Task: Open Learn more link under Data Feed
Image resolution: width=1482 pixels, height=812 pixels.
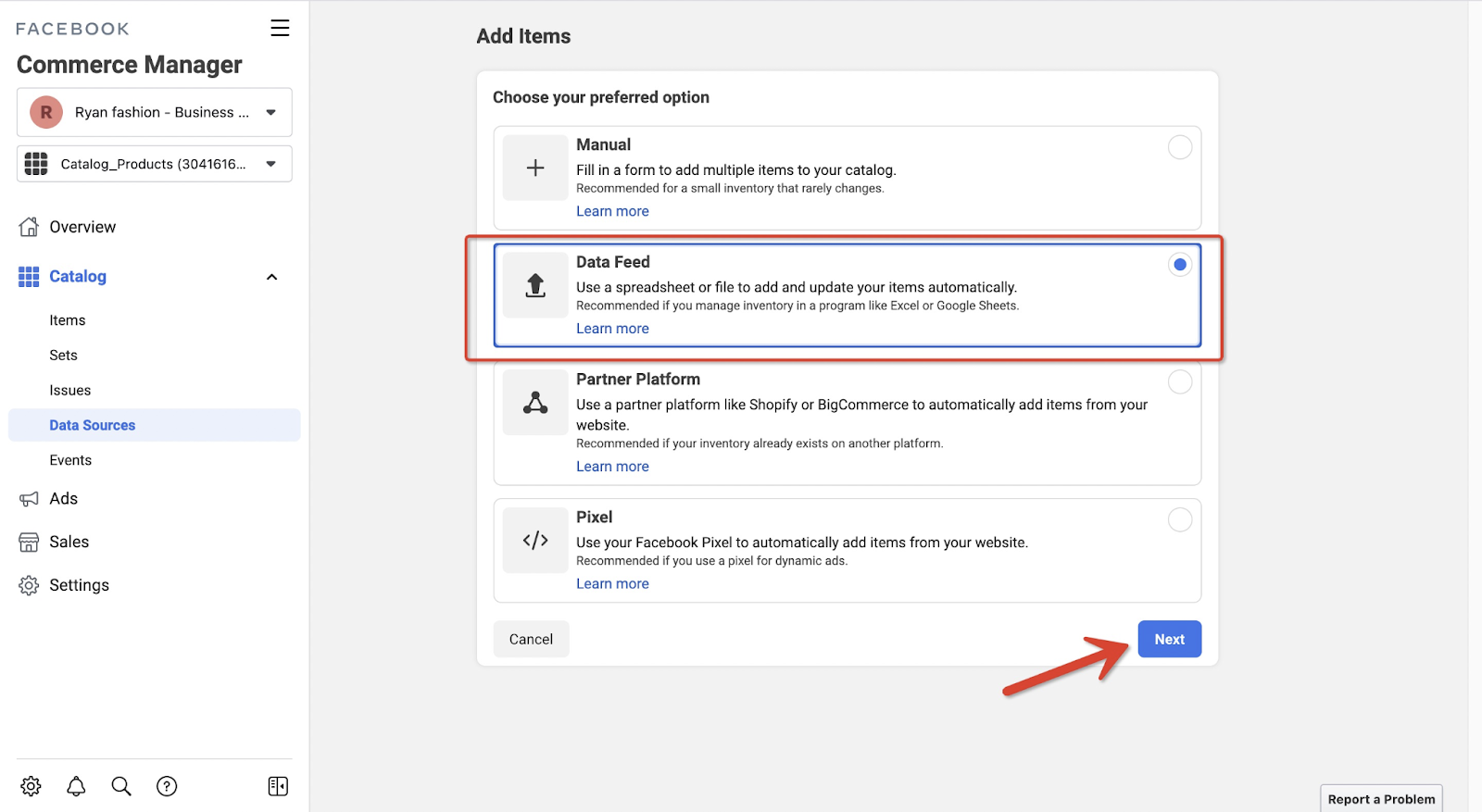Action: [612, 329]
